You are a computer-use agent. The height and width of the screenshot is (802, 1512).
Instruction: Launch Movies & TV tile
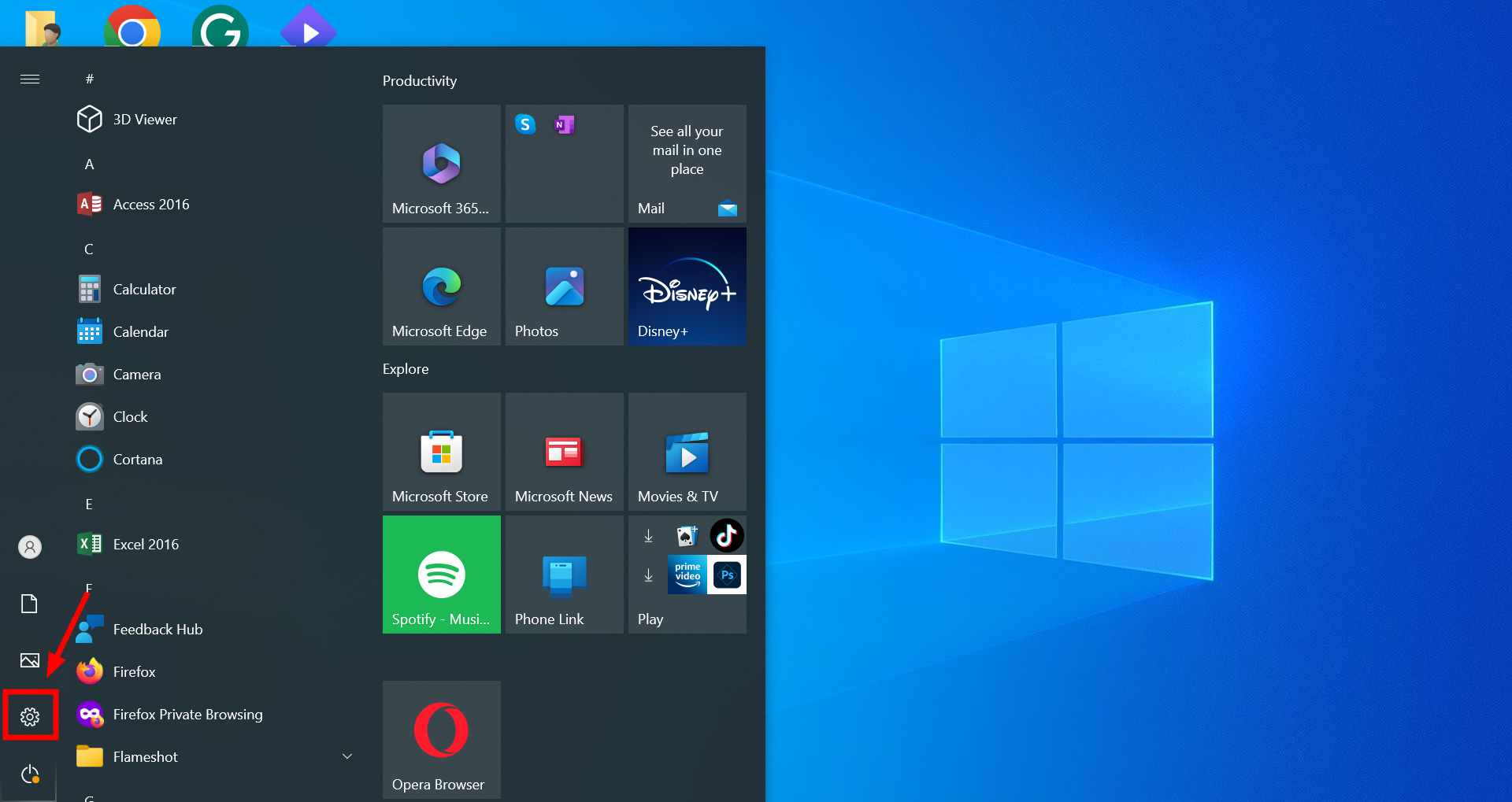tap(686, 452)
